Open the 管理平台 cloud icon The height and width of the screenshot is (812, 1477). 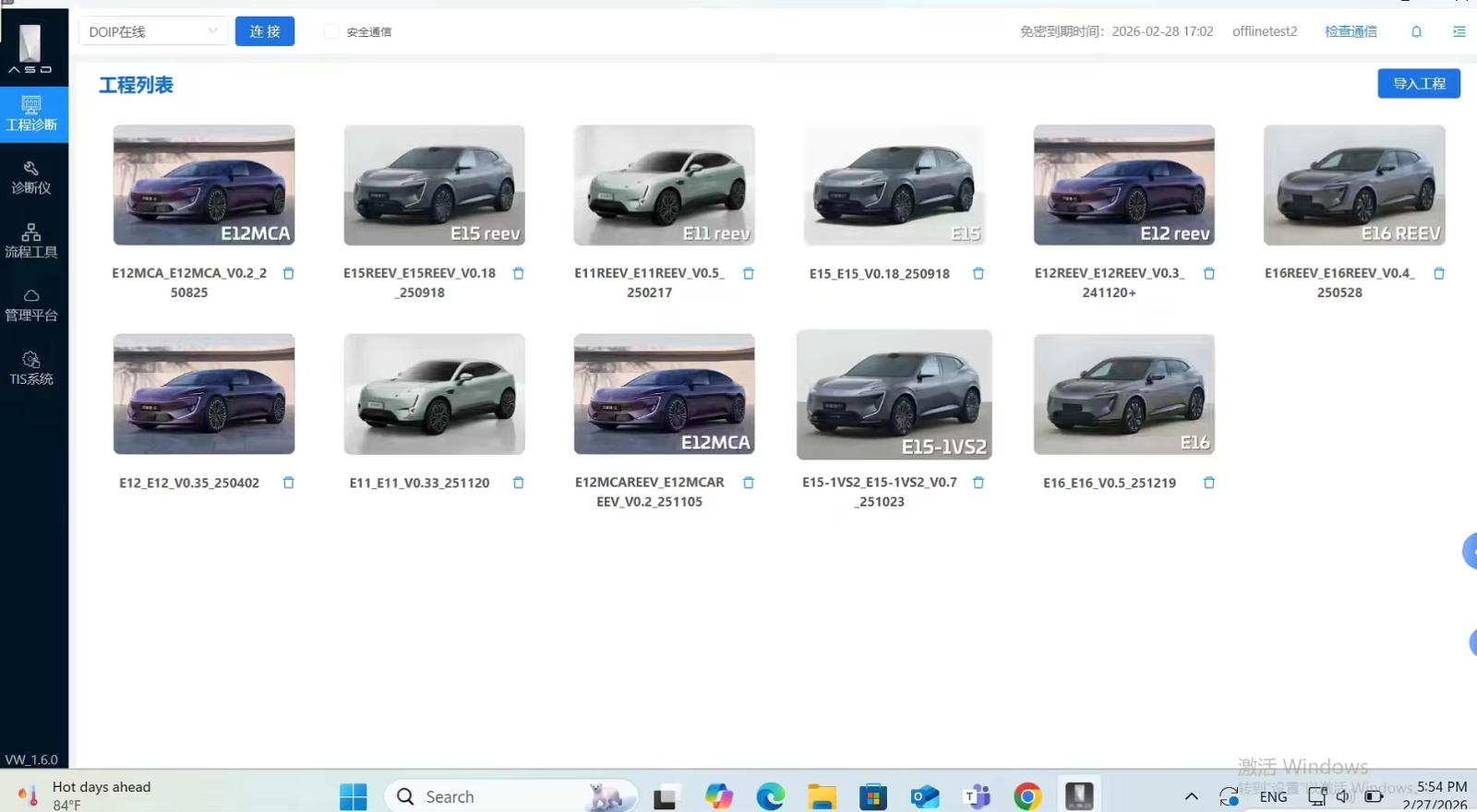[31, 304]
